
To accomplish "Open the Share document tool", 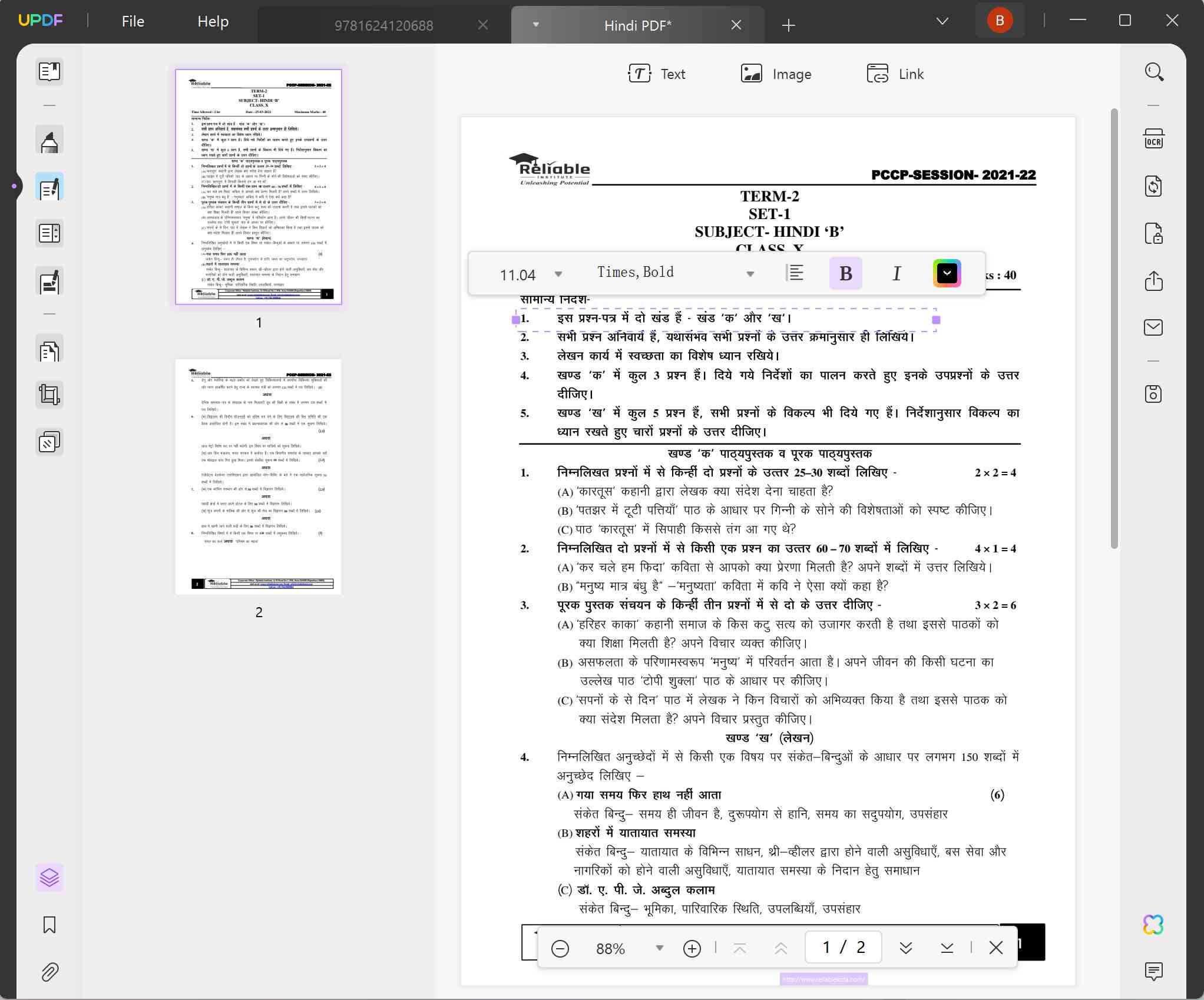I will [x=1153, y=281].
